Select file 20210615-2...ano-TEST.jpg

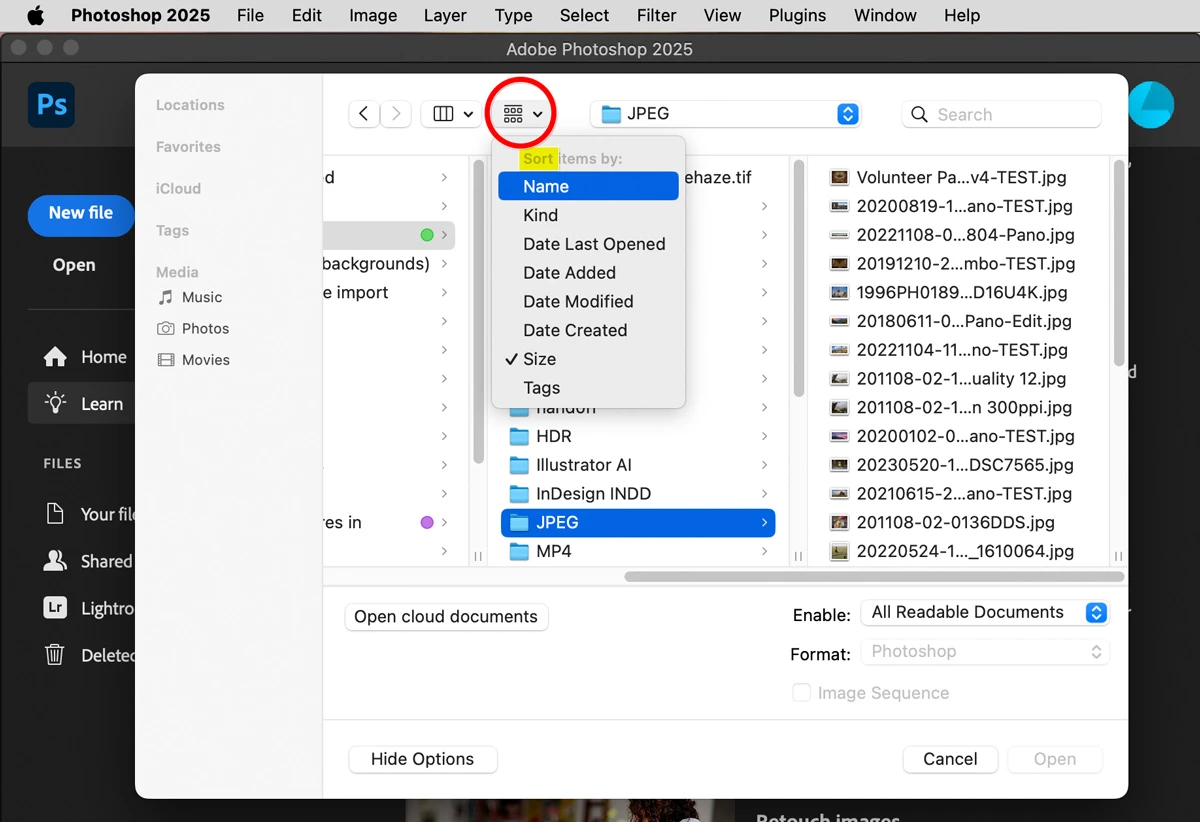951,494
